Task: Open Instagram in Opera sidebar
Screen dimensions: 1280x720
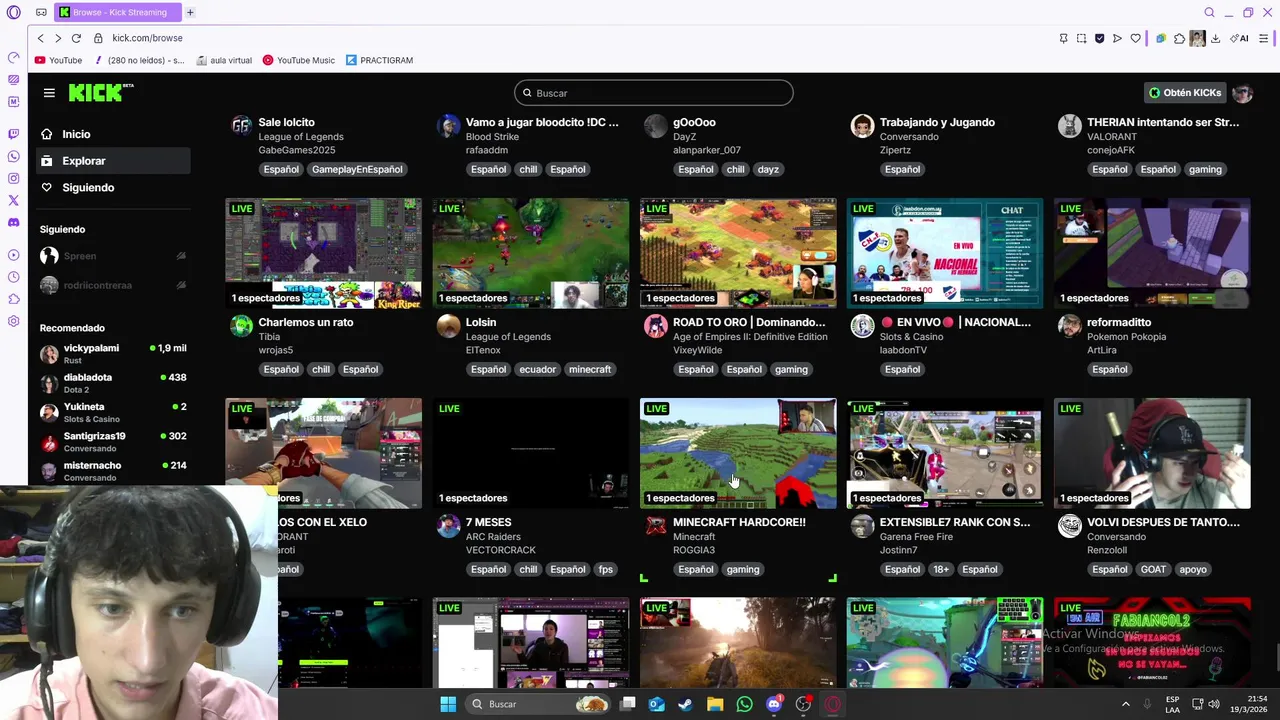Action: [x=13, y=178]
